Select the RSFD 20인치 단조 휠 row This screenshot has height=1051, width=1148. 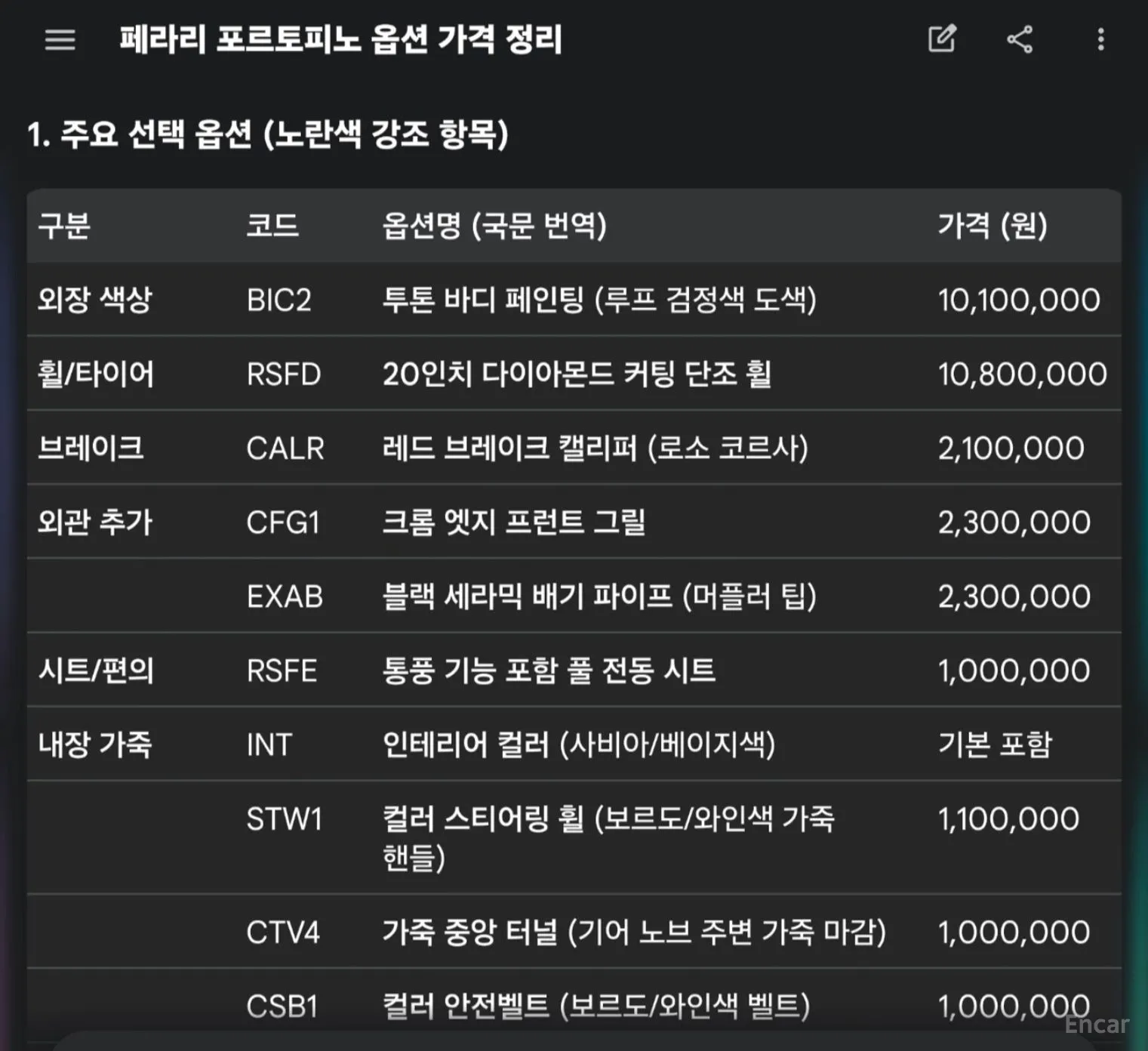(x=574, y=374)
